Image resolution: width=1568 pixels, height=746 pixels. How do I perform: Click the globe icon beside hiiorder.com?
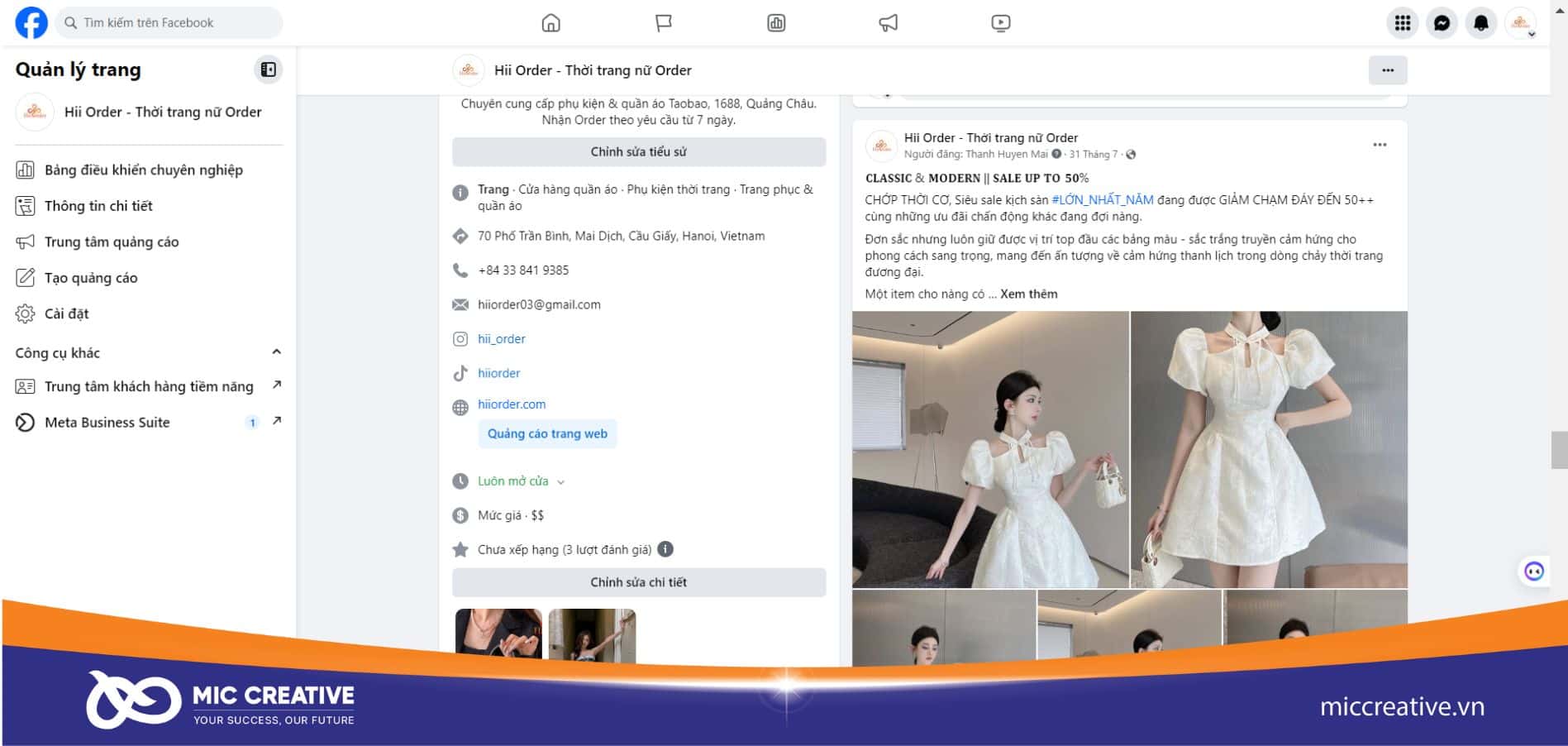460,407
